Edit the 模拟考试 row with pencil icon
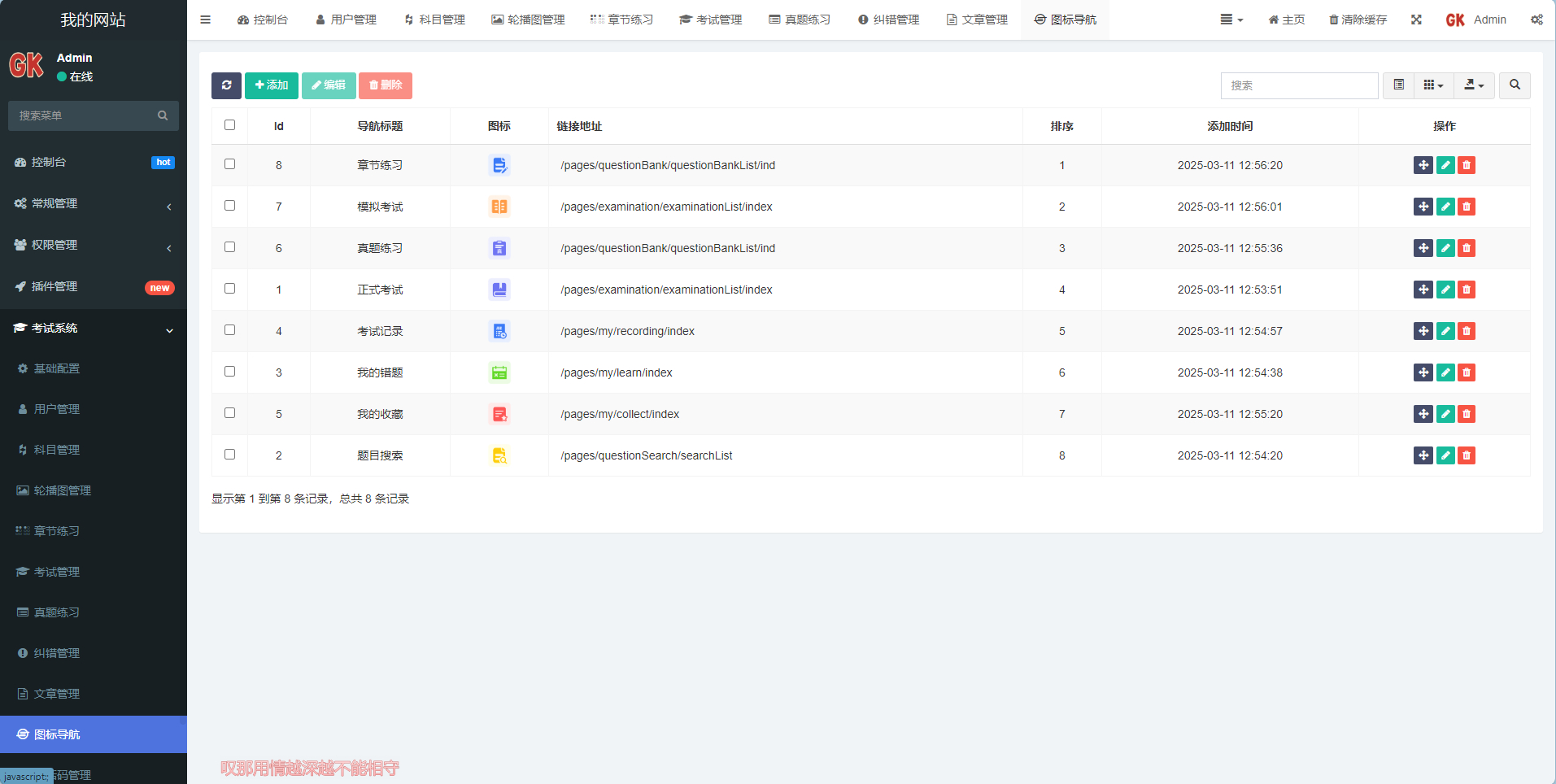 click(1445, 207)
